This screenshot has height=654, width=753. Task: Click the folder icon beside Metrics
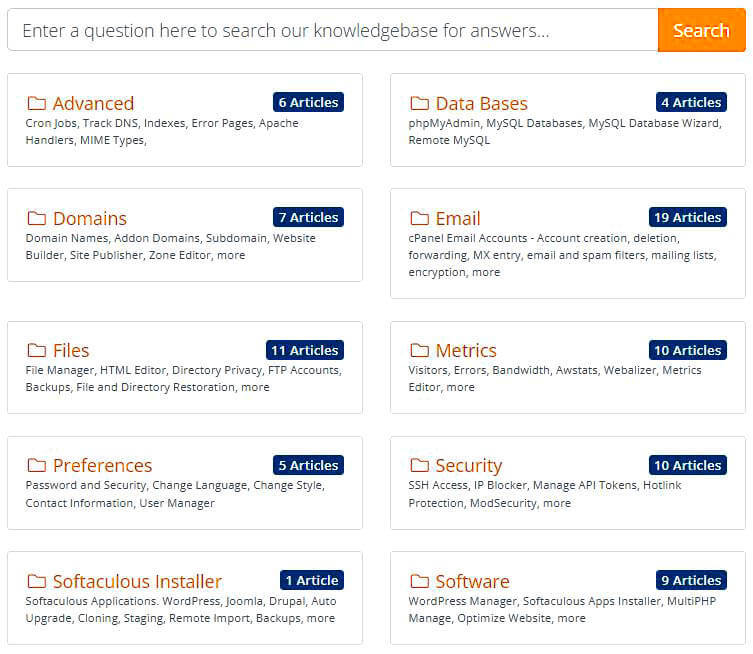(419, 351)
